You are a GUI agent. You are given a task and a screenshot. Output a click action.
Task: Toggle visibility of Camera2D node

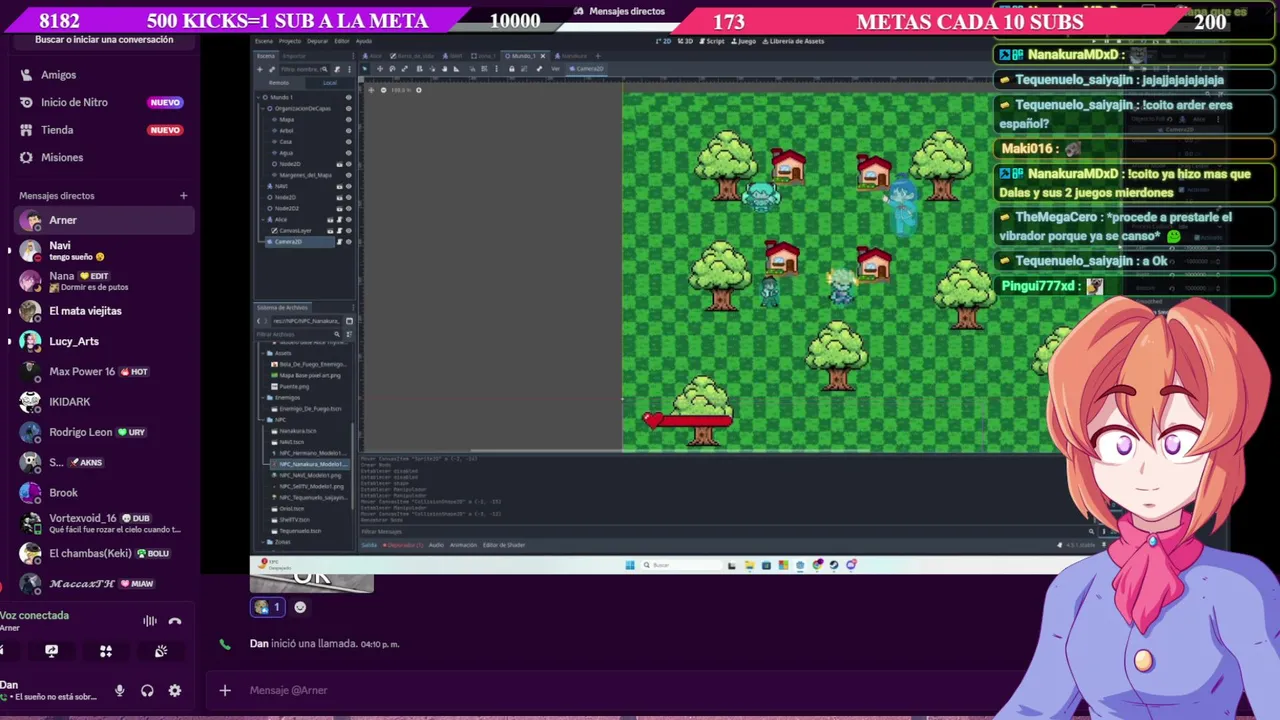[x=349, y=242]
